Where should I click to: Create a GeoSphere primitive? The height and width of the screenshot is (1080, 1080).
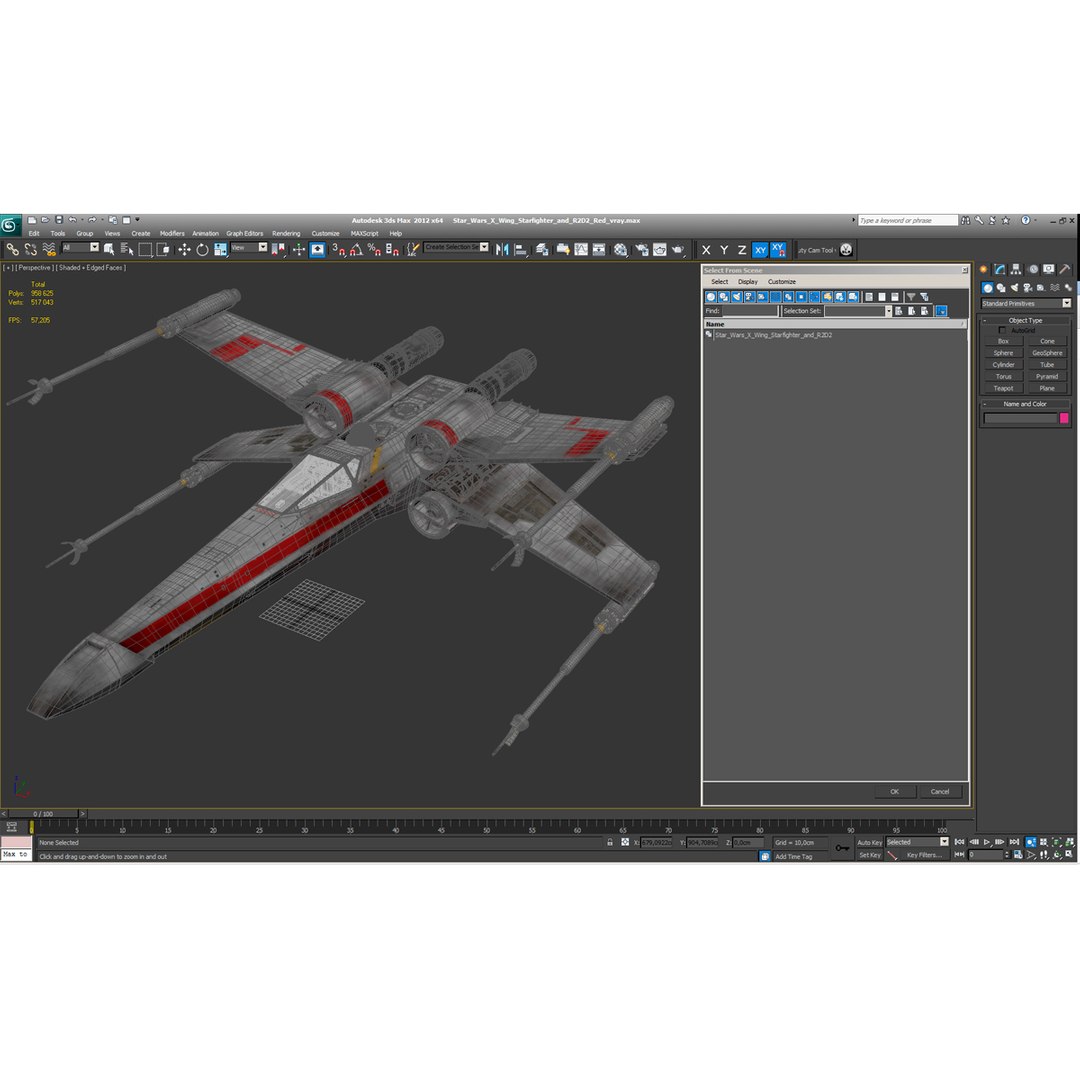(x=1047, y=353)
